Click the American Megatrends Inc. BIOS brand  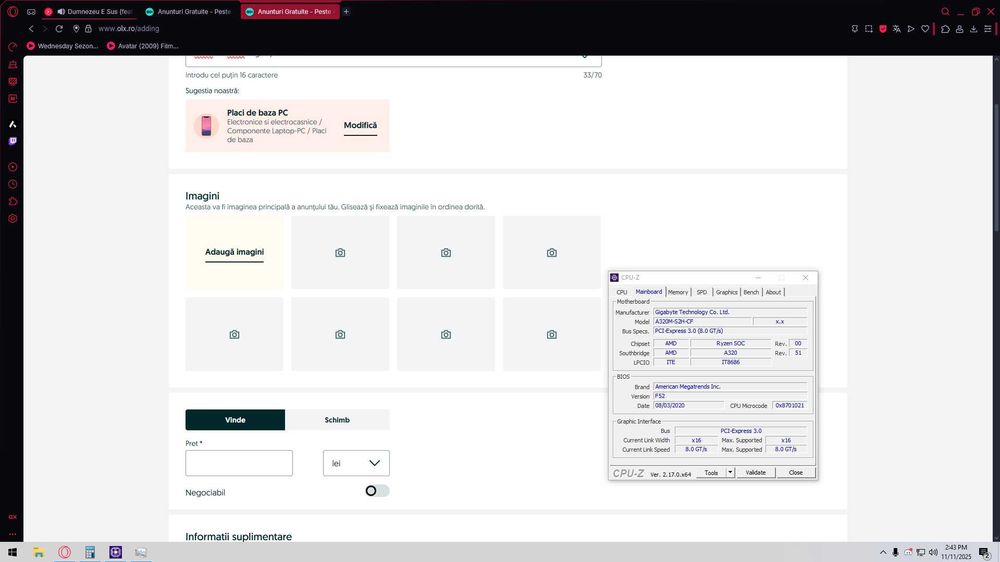(x=730, y=387)
